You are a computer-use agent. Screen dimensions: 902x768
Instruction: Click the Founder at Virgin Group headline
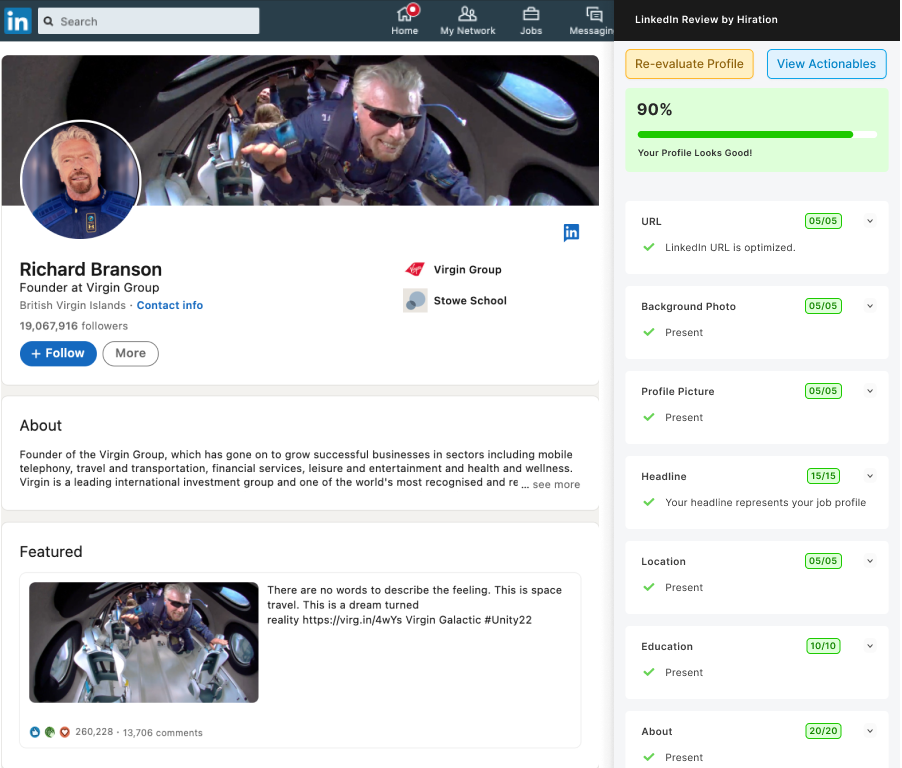[89, 288]
